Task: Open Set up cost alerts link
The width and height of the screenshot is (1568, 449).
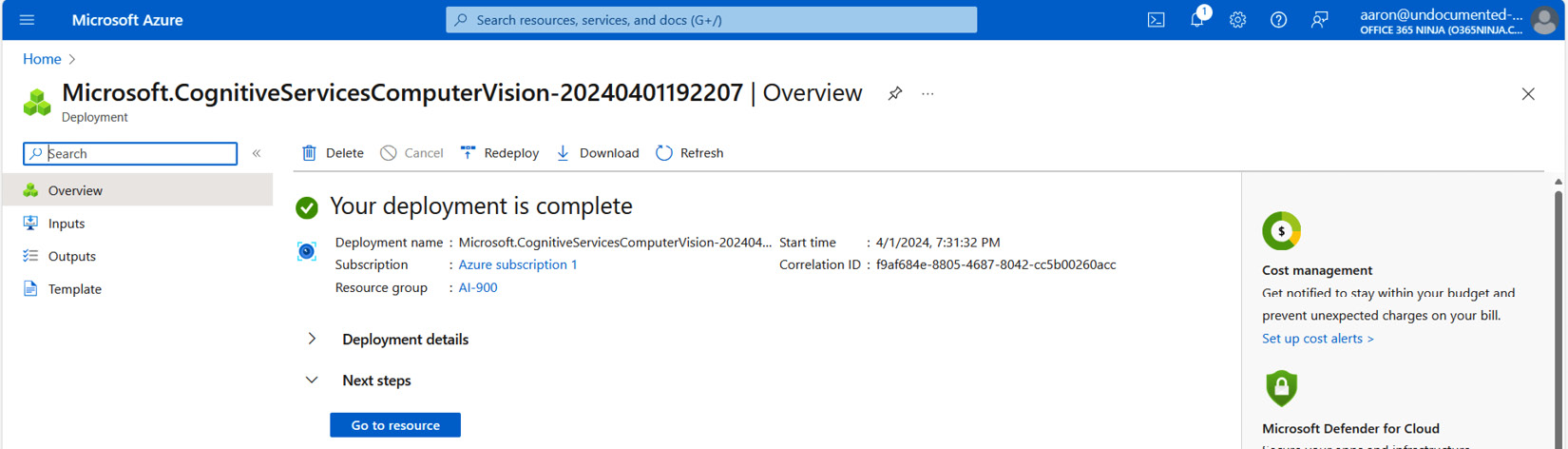Action: 1317,339
